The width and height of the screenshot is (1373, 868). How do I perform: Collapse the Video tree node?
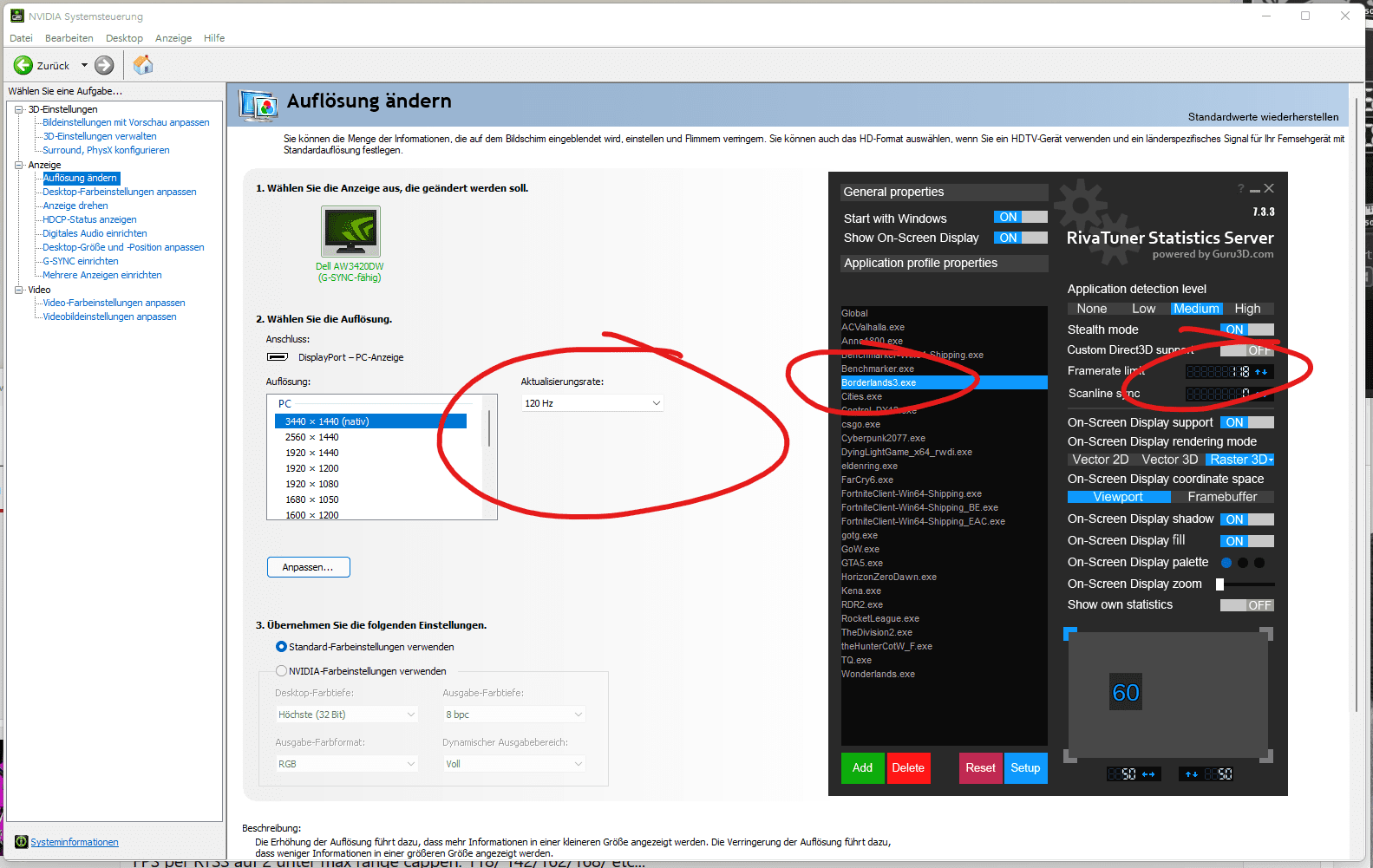tap(19, 290)
